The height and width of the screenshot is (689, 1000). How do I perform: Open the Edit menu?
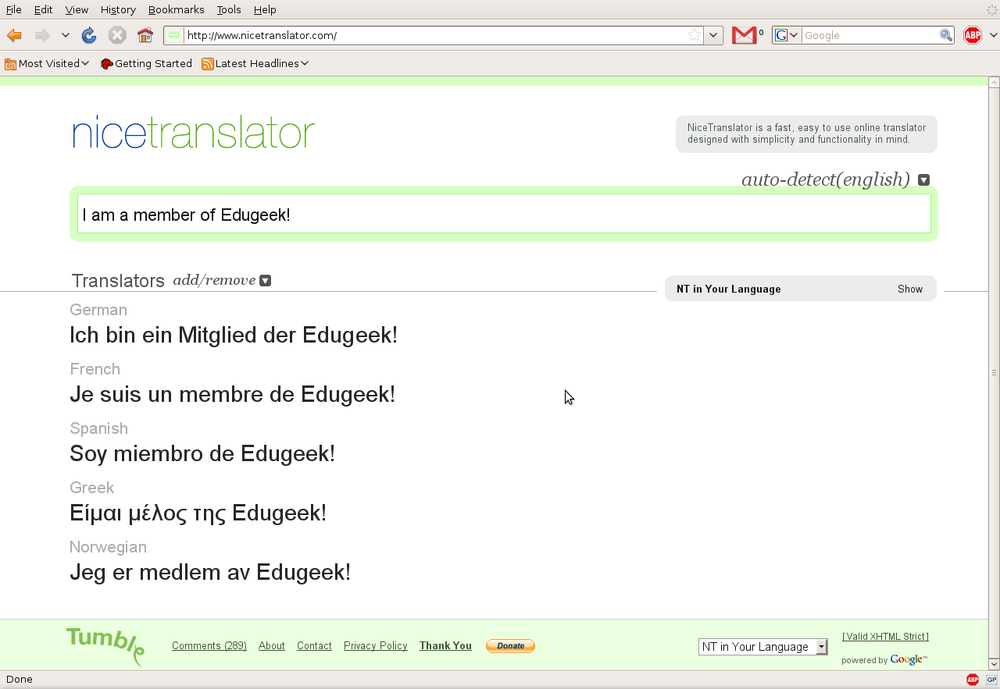pos(43,10)
